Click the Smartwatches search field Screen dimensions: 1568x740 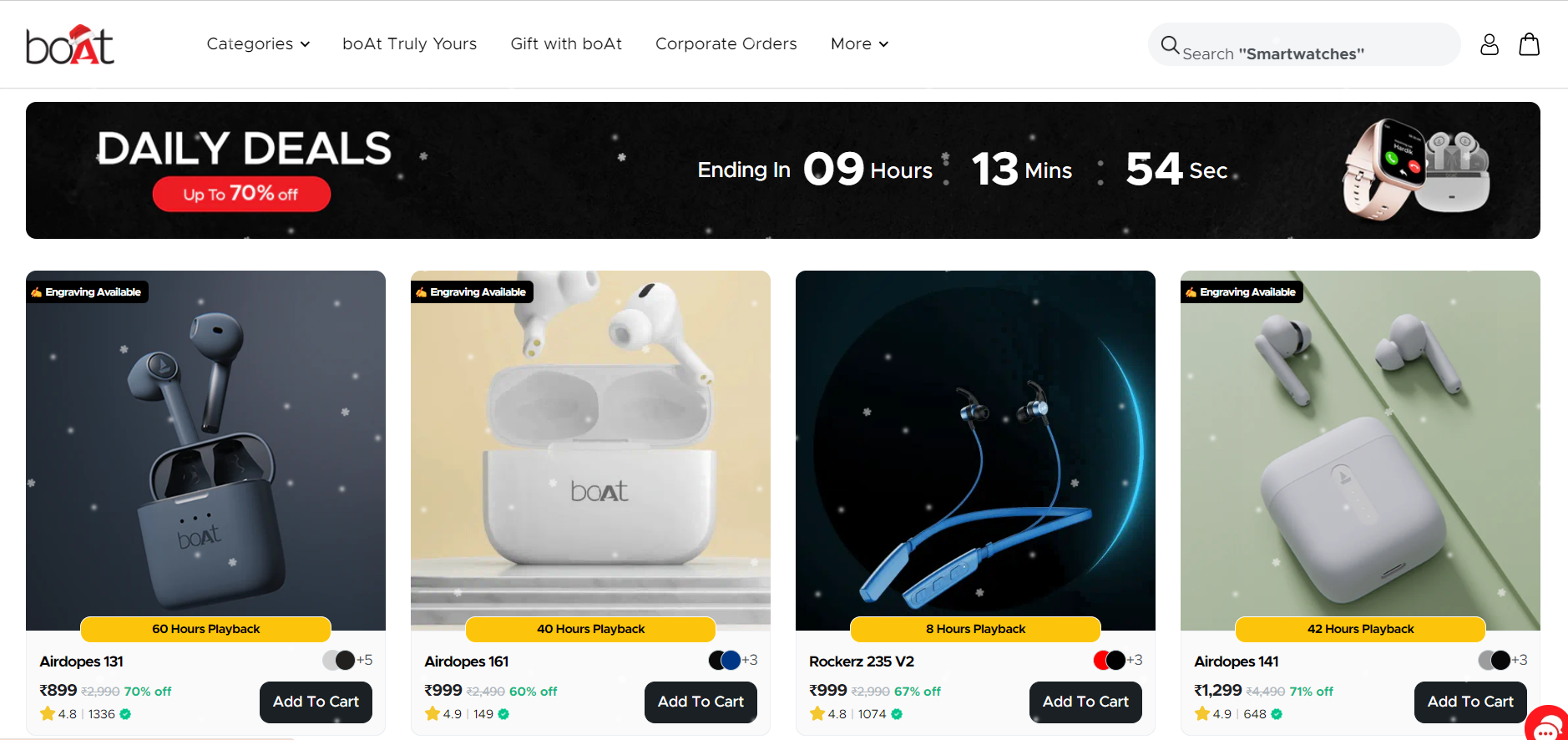point(1304,44)
